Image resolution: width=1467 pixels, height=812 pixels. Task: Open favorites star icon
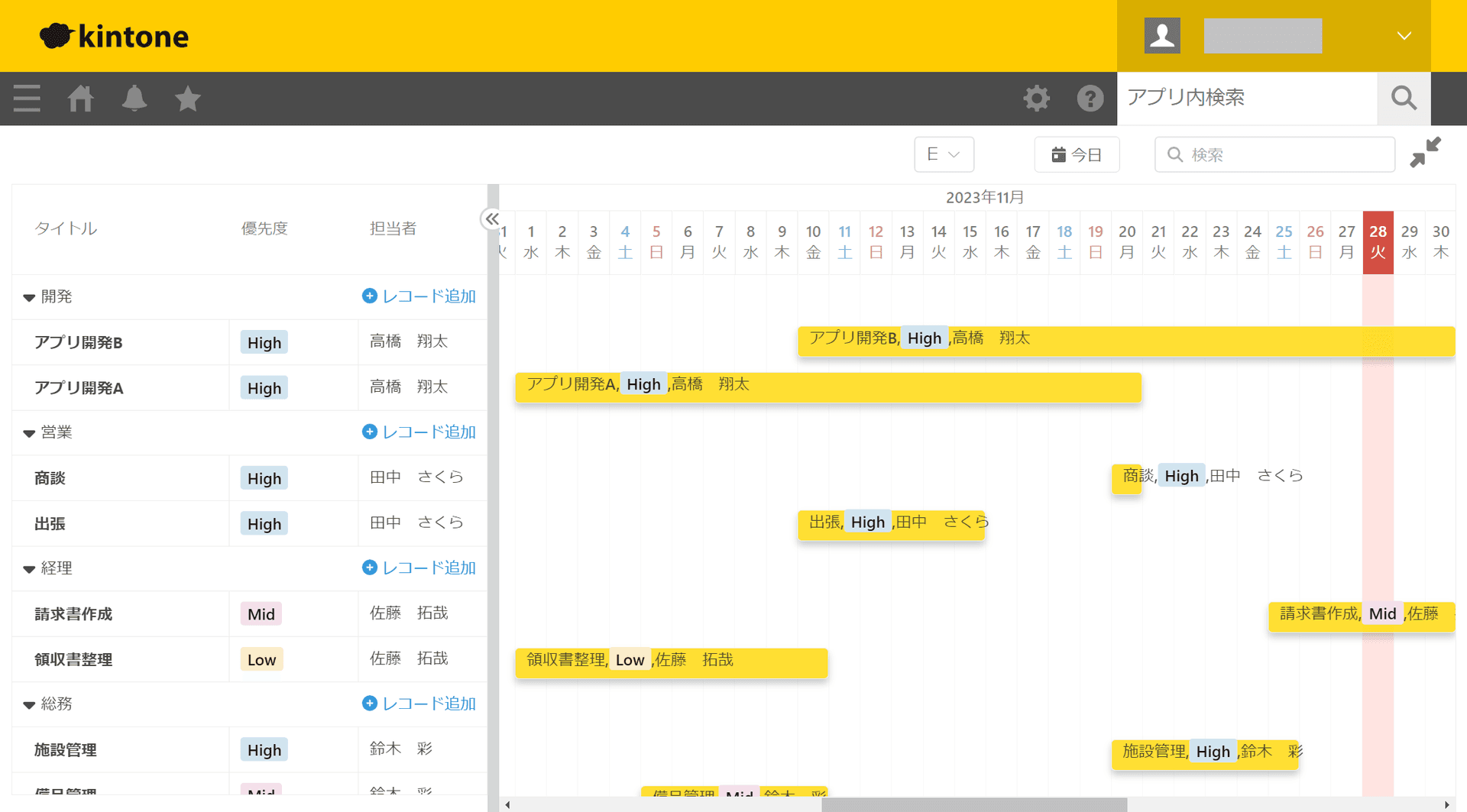(187, 99)
